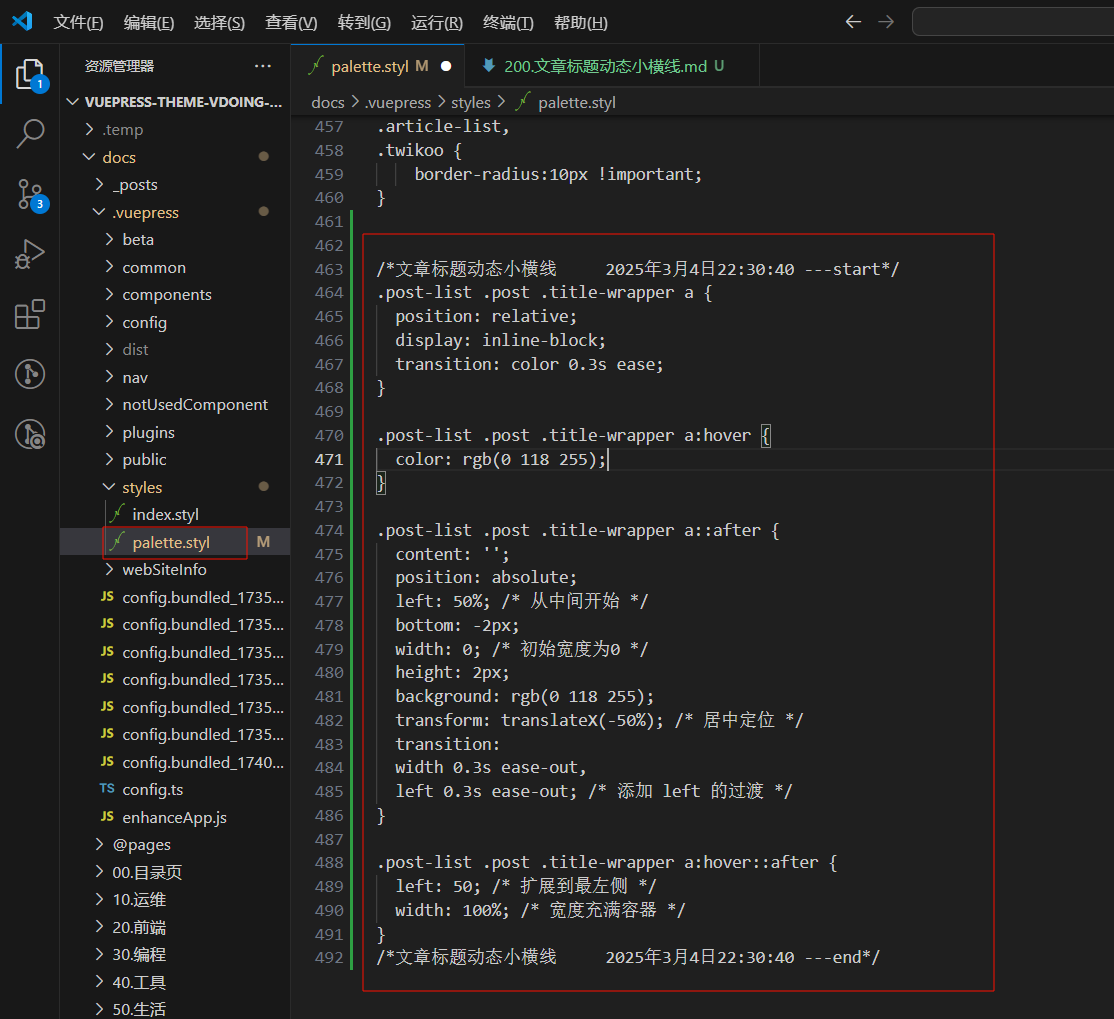Expand the beta folder
The height and width of the screenshot is (1019, 1114).
point(175,239)
